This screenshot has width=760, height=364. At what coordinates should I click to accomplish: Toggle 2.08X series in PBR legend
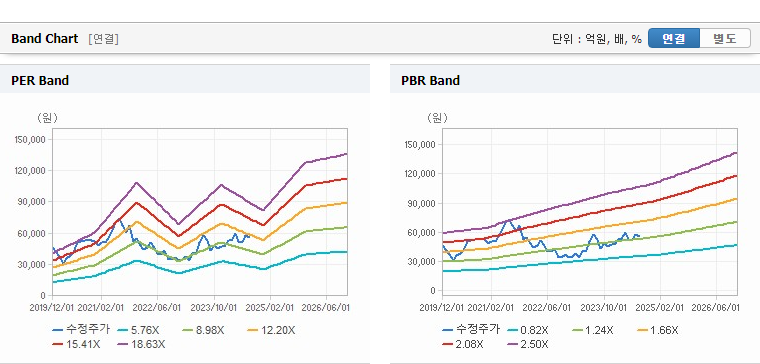tap(463, 344)
